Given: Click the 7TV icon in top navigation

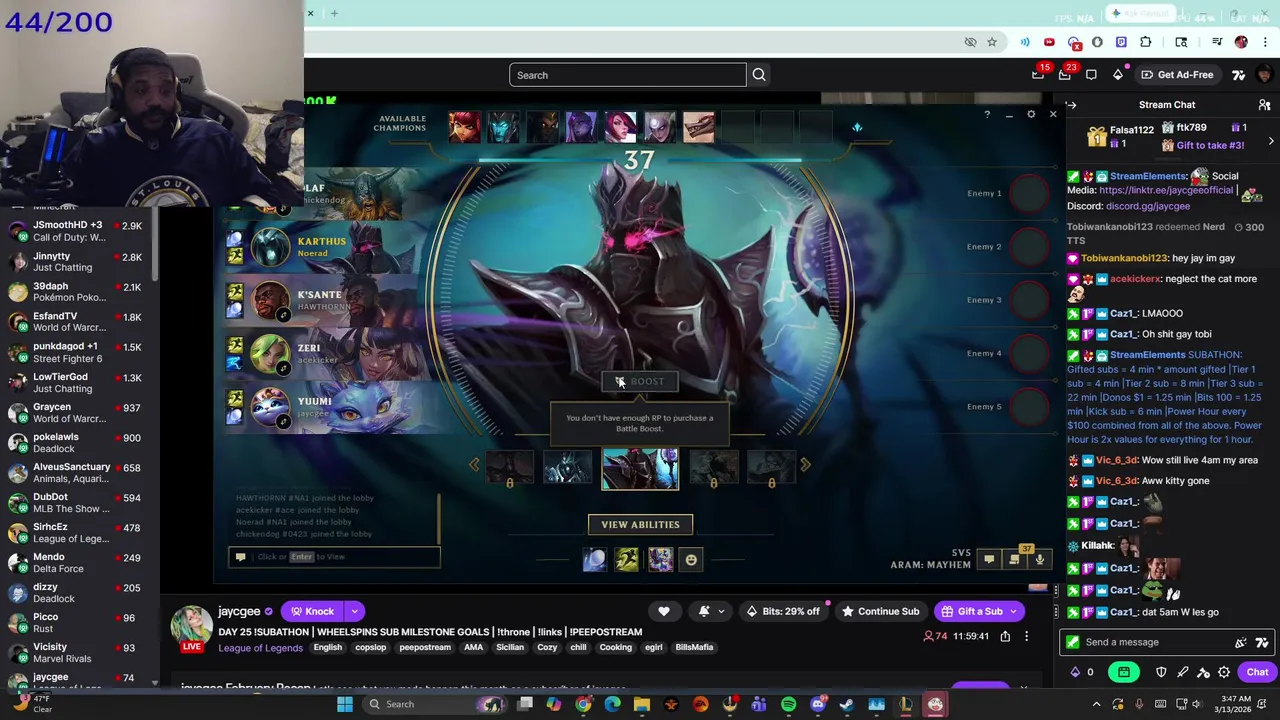Looking at the screenshot, I should click(1238, 75).
